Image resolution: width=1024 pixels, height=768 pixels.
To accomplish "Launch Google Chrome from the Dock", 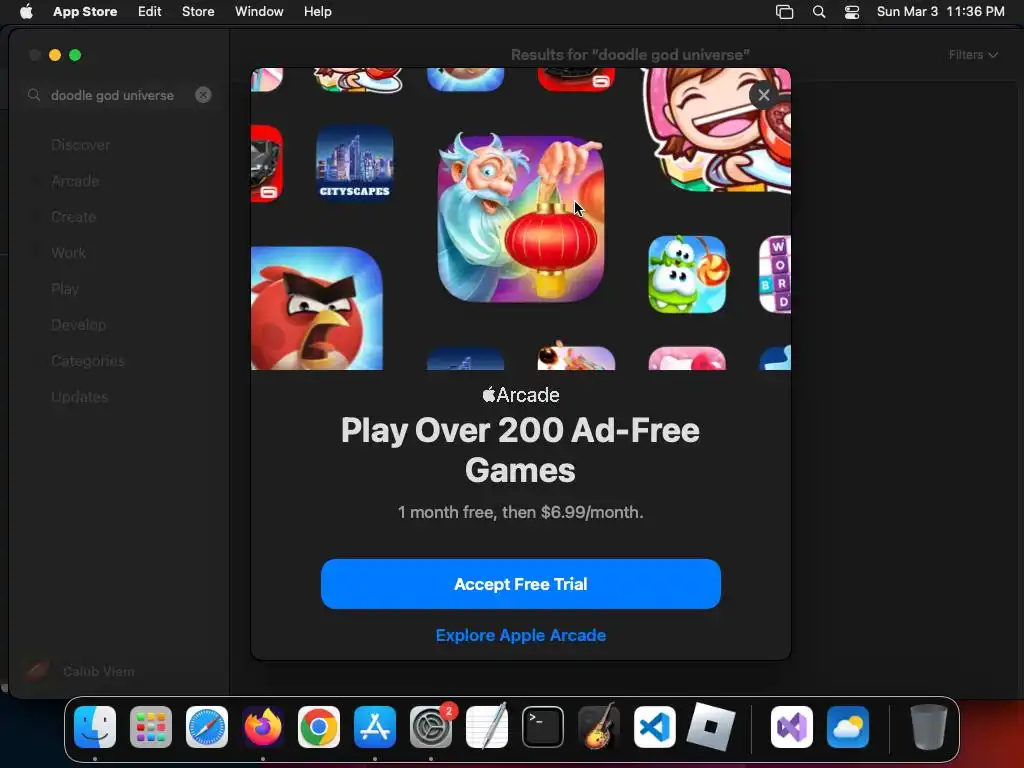I will (x=319, y=727).
